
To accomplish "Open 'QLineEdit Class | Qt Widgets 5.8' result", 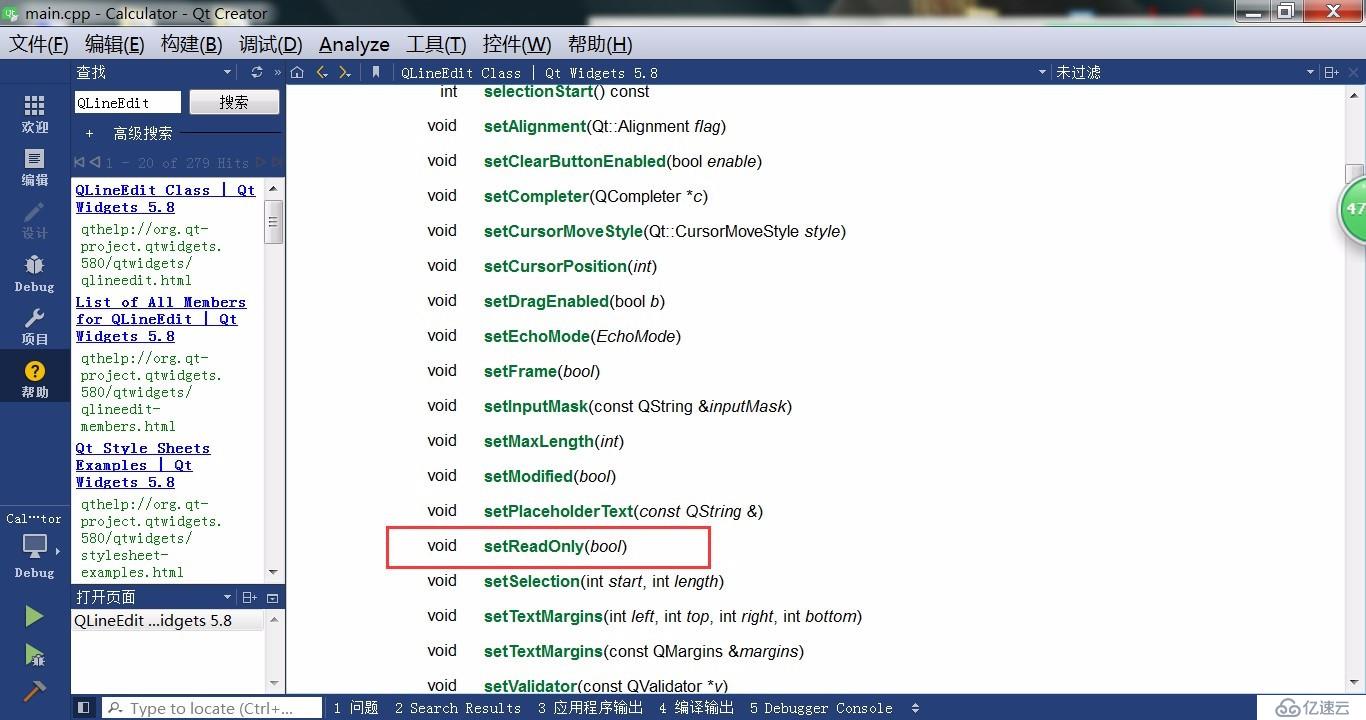I will [165, 198].
